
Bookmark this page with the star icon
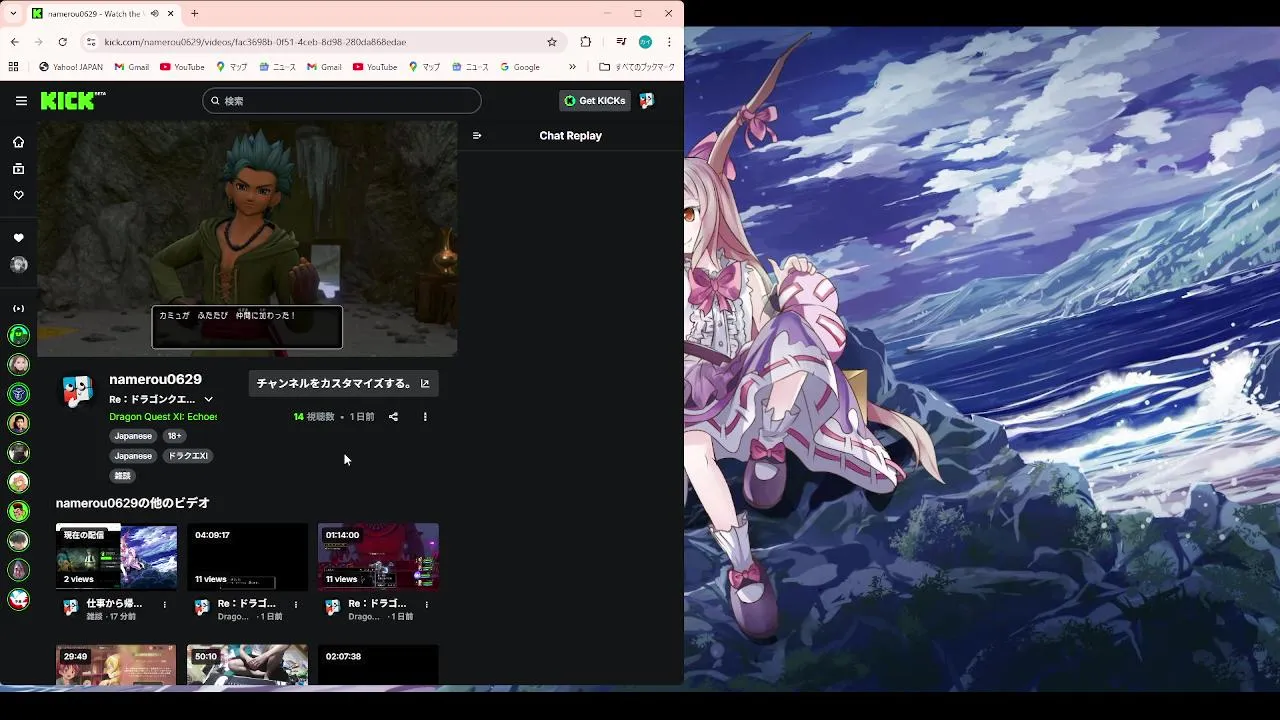(x=552, y=42)
